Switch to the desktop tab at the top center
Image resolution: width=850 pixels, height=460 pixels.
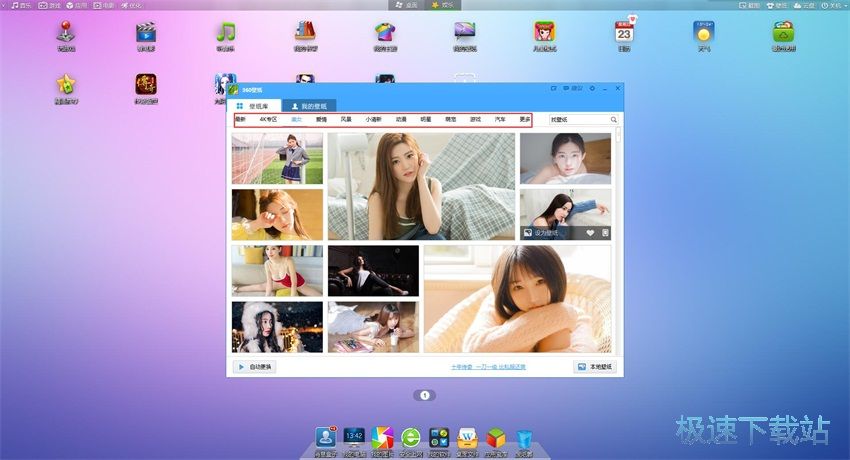pos(407,5)
